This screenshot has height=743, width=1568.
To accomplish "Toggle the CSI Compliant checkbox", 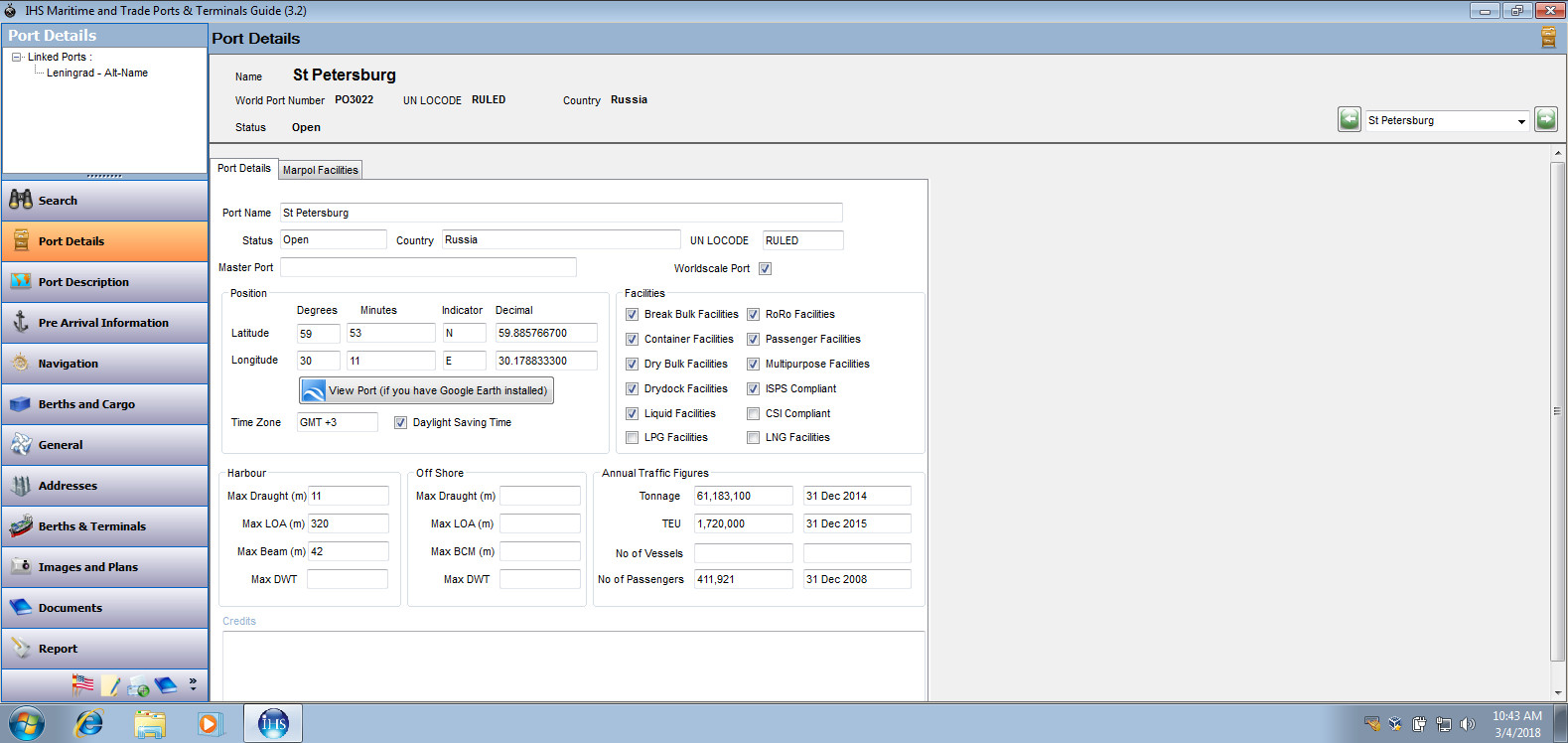I will click(x=753, y=414).
